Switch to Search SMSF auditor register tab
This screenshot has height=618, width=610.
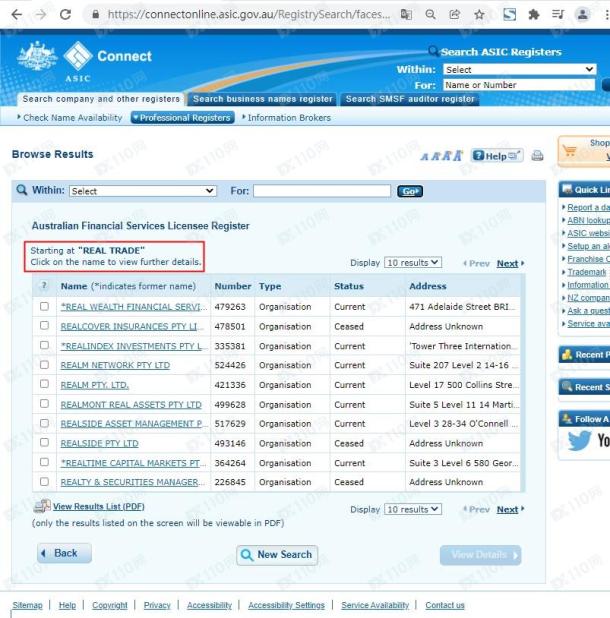tap(410, 99)
